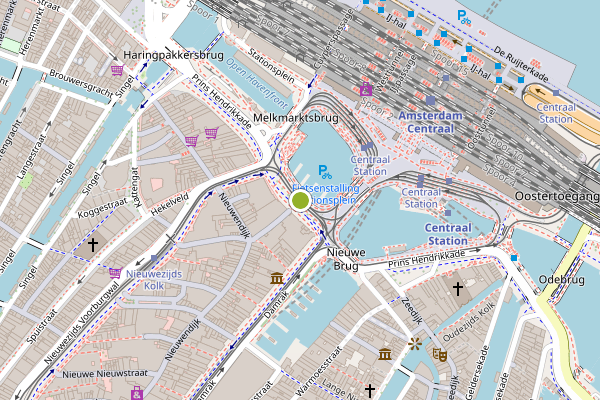Select the Open Havenfront water label

(x=257, y=83)
